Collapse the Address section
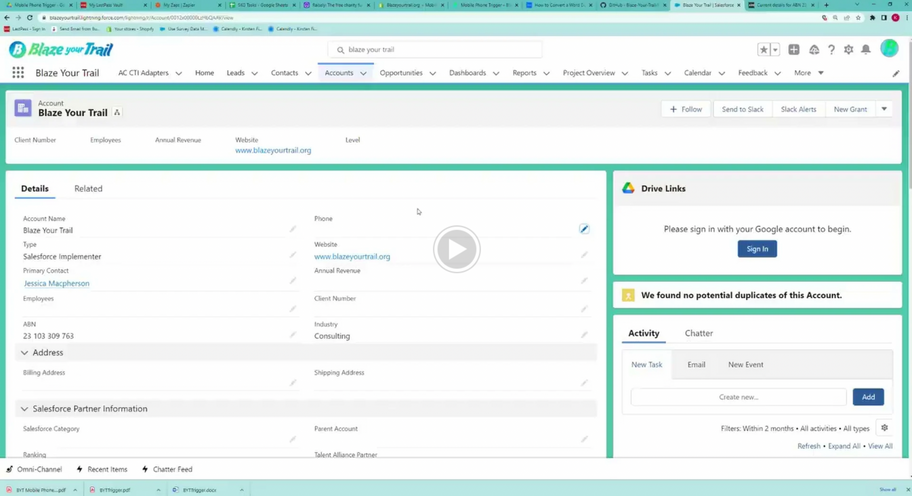This screenshot has width=912, height=496. [25, 353]
